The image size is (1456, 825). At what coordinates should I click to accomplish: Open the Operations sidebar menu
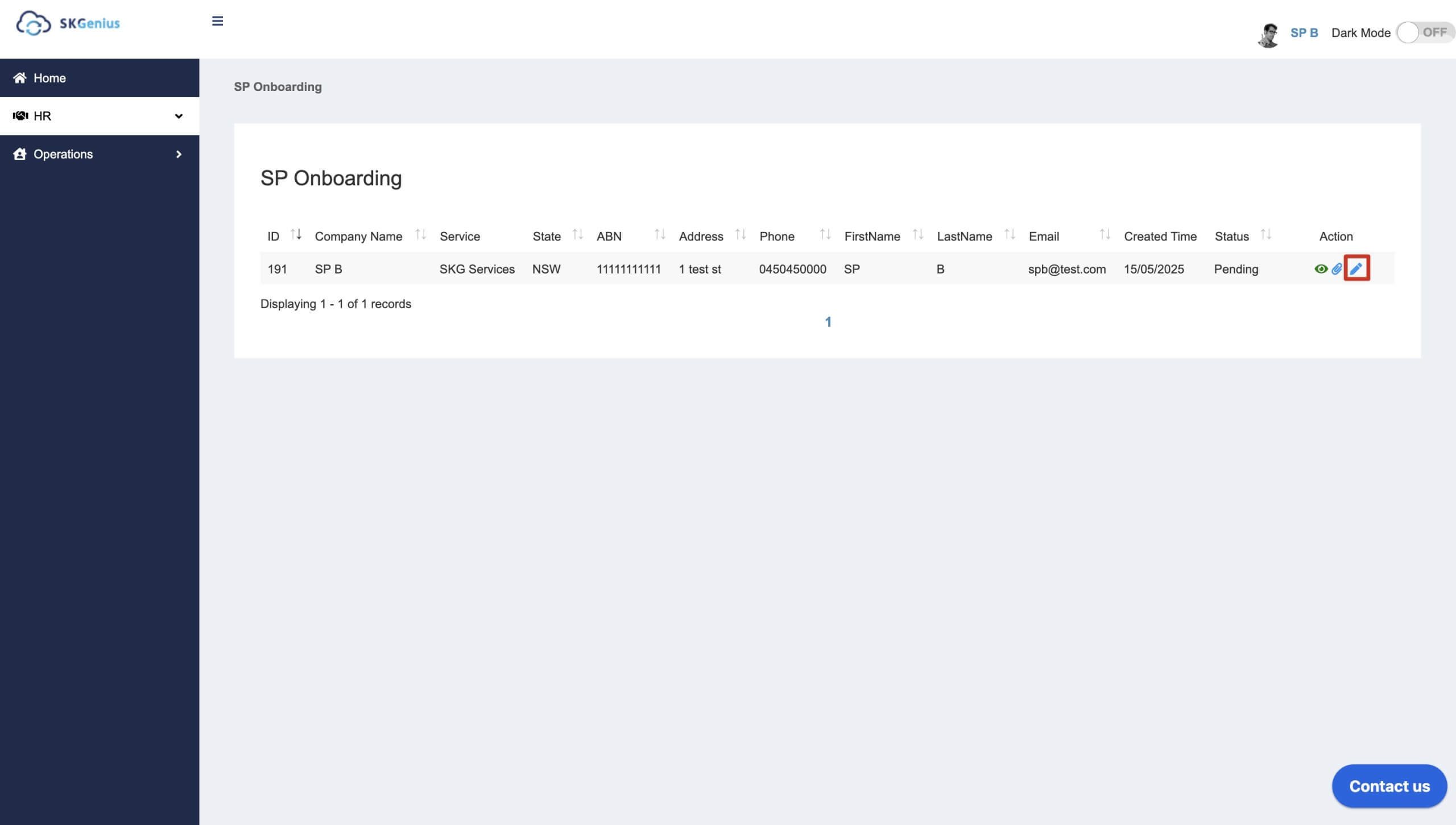(100, 154)
